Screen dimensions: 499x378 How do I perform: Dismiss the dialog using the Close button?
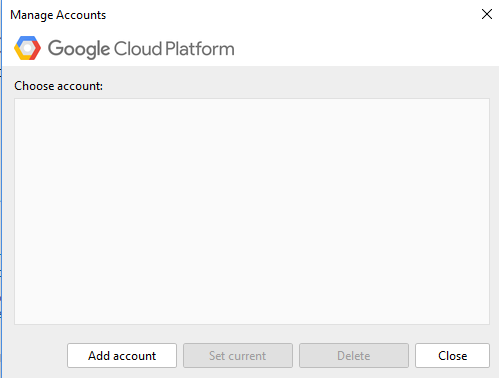point(452,356)
